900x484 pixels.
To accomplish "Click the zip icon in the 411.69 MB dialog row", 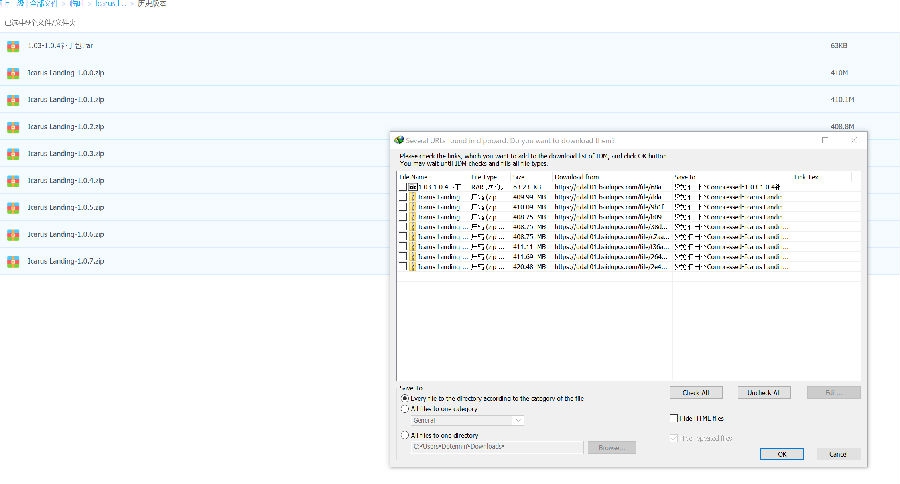I will point(413,257).
